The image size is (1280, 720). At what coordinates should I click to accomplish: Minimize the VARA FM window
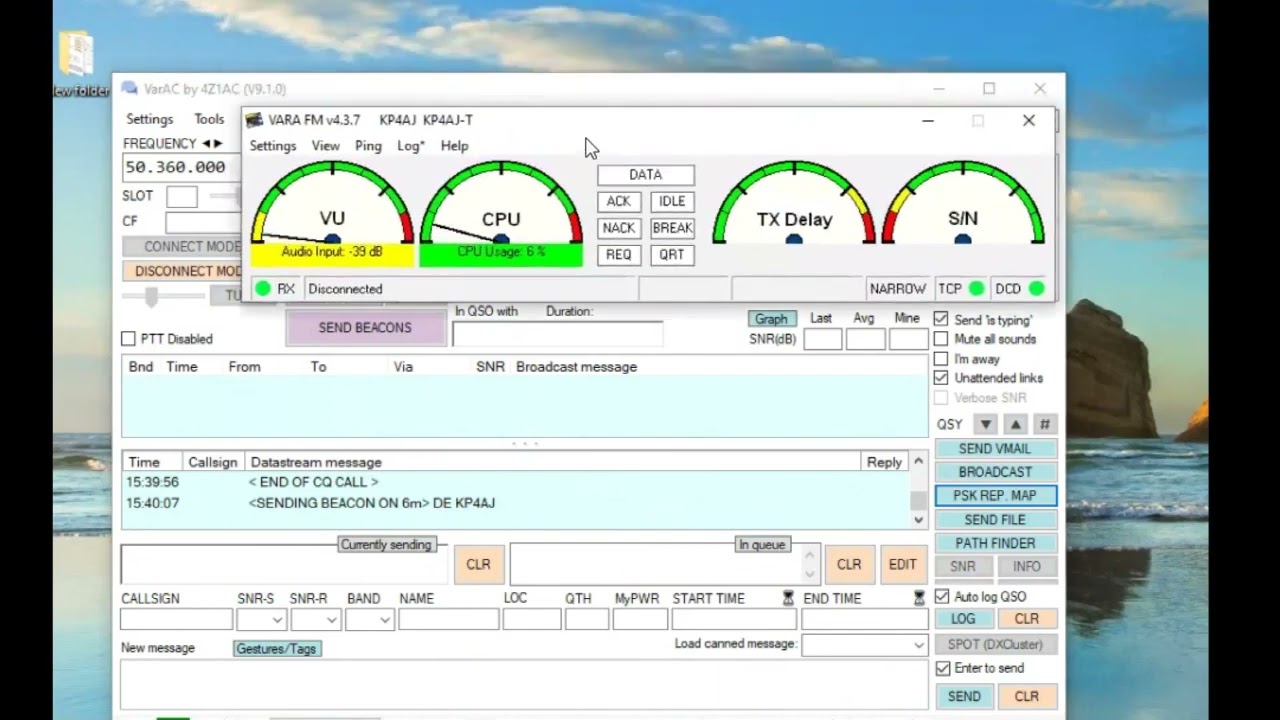[928, 121]
